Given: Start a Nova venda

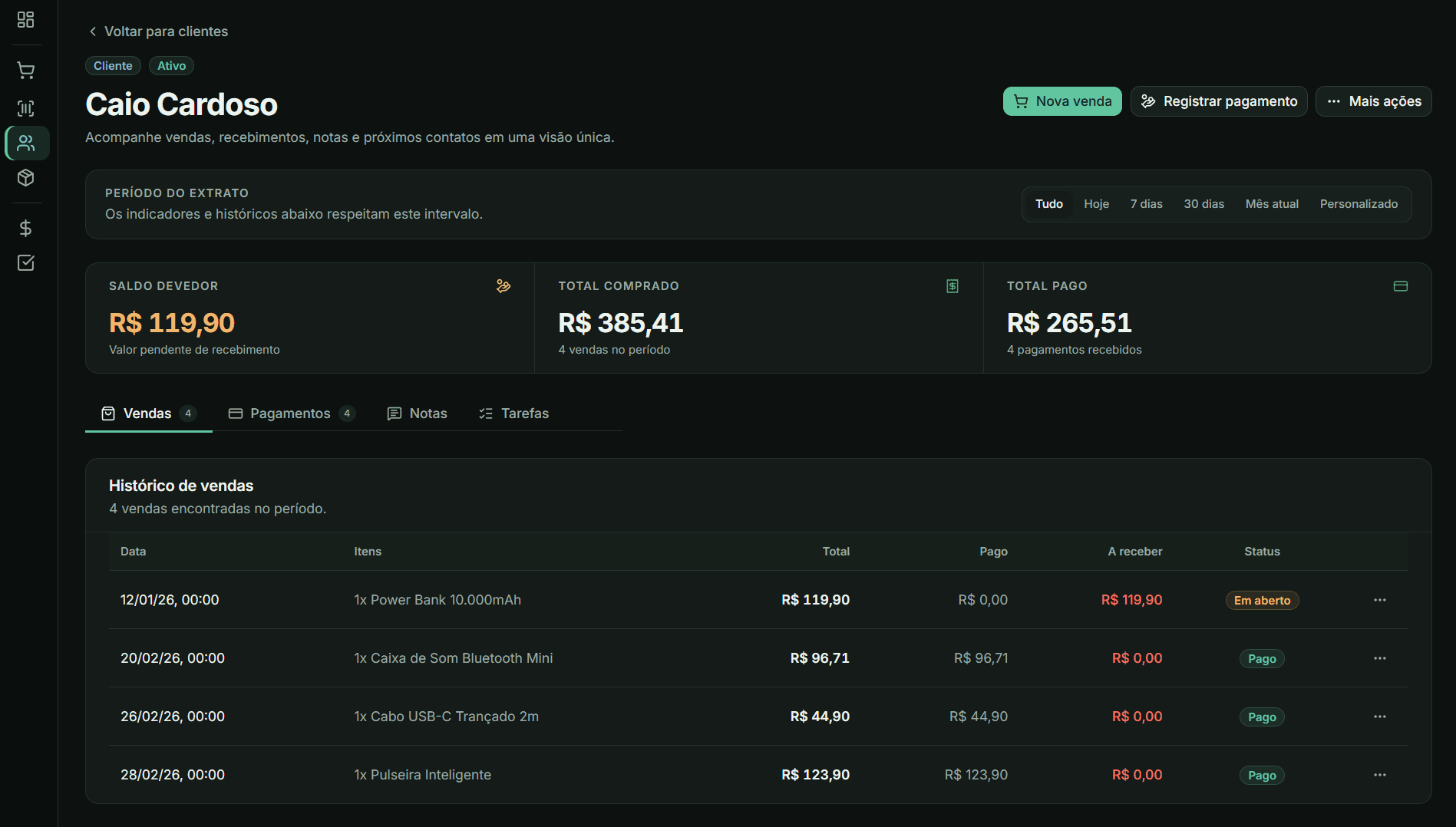Looking at the screenshot, I should (x=1062, y=101).
